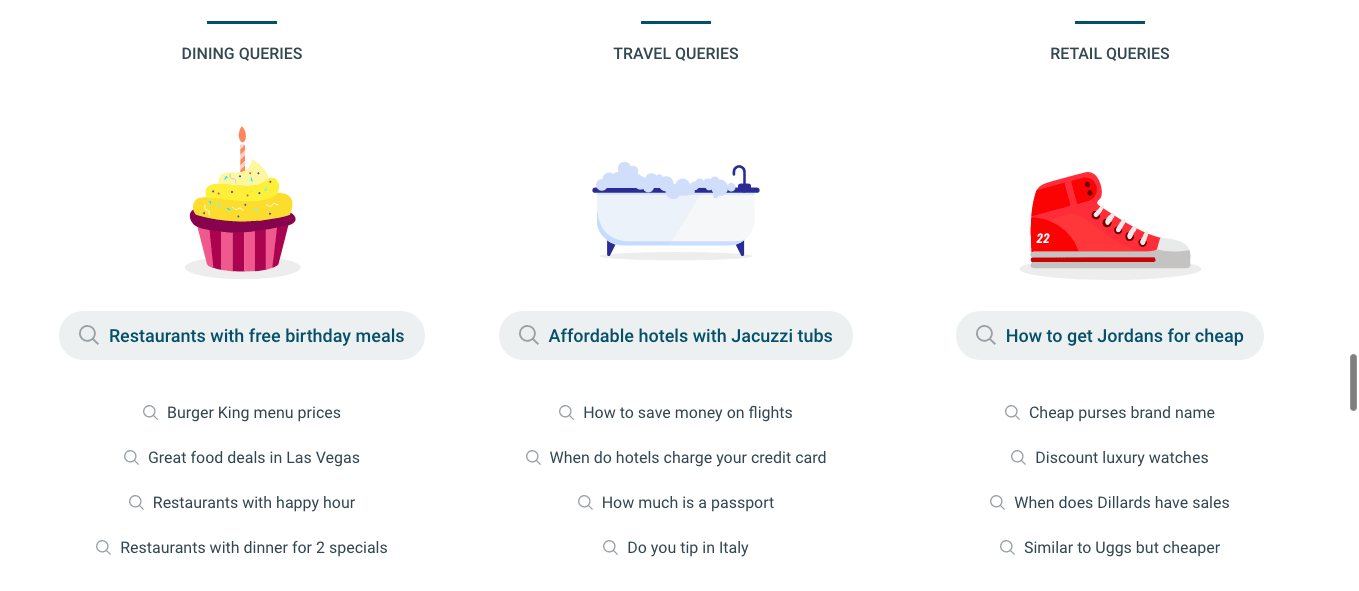Select Similar to Uggs but cheaper
1359x591 pixels.
(1122, 547)
